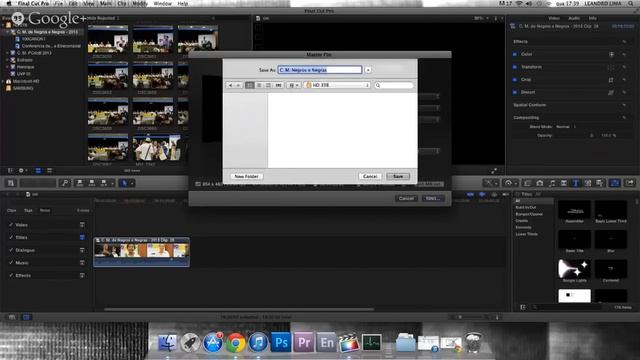Open the Effects browser icon
This screenshot has width=640, height=360.
click(528, 183)
